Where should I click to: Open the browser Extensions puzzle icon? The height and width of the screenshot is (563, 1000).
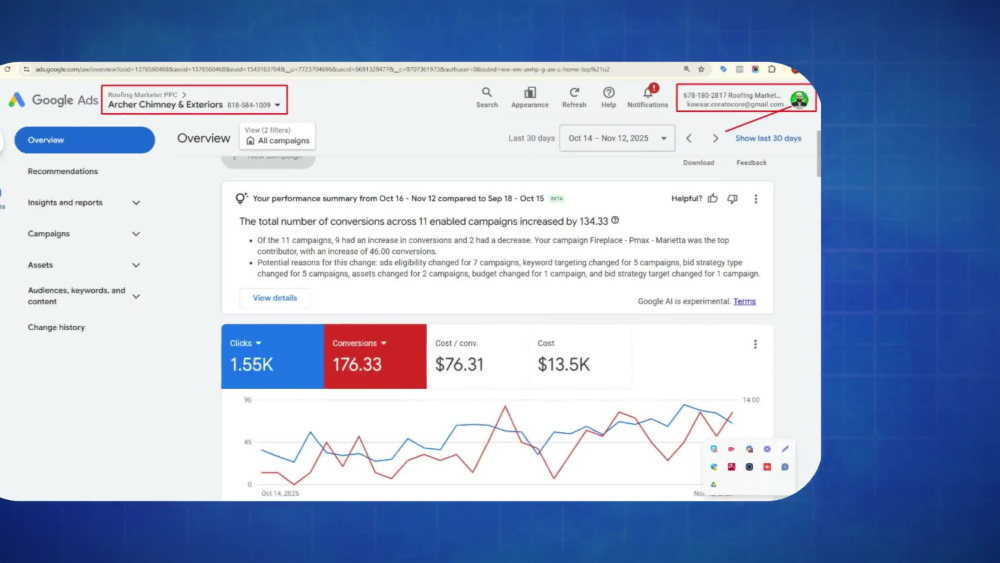coord(772,69)
